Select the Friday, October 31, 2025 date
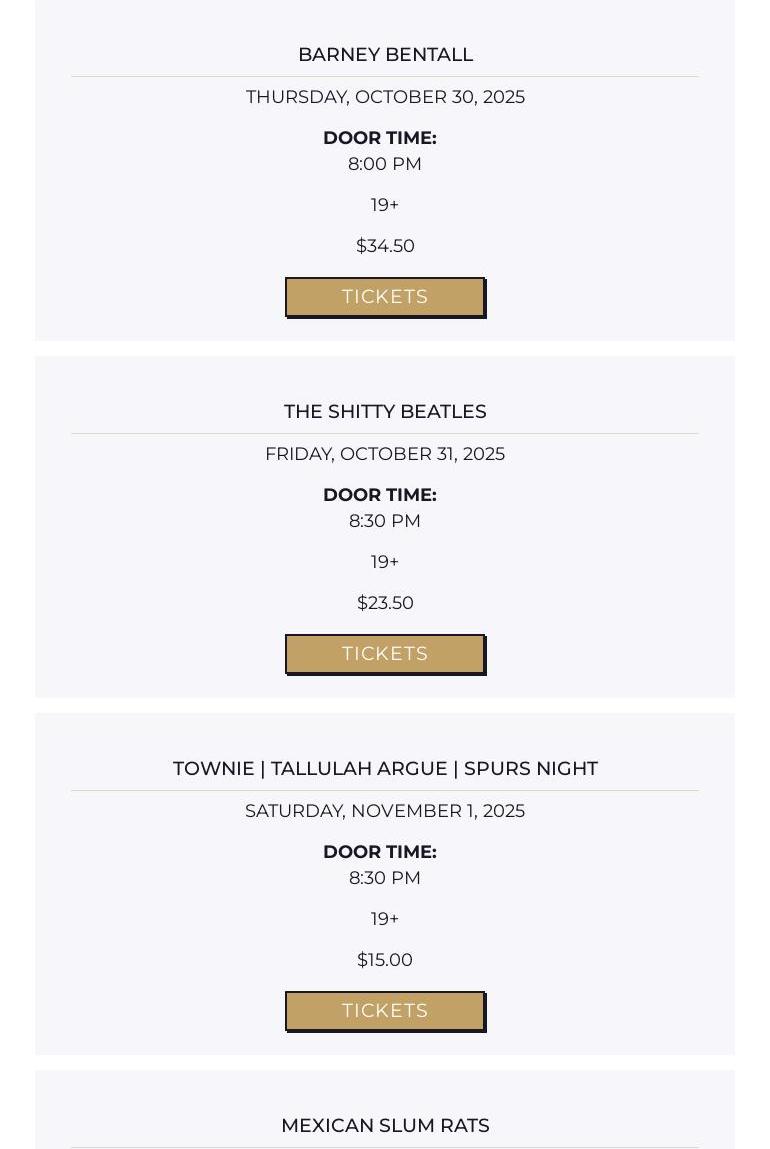The image size is (770, 1149). coord(385,454)
